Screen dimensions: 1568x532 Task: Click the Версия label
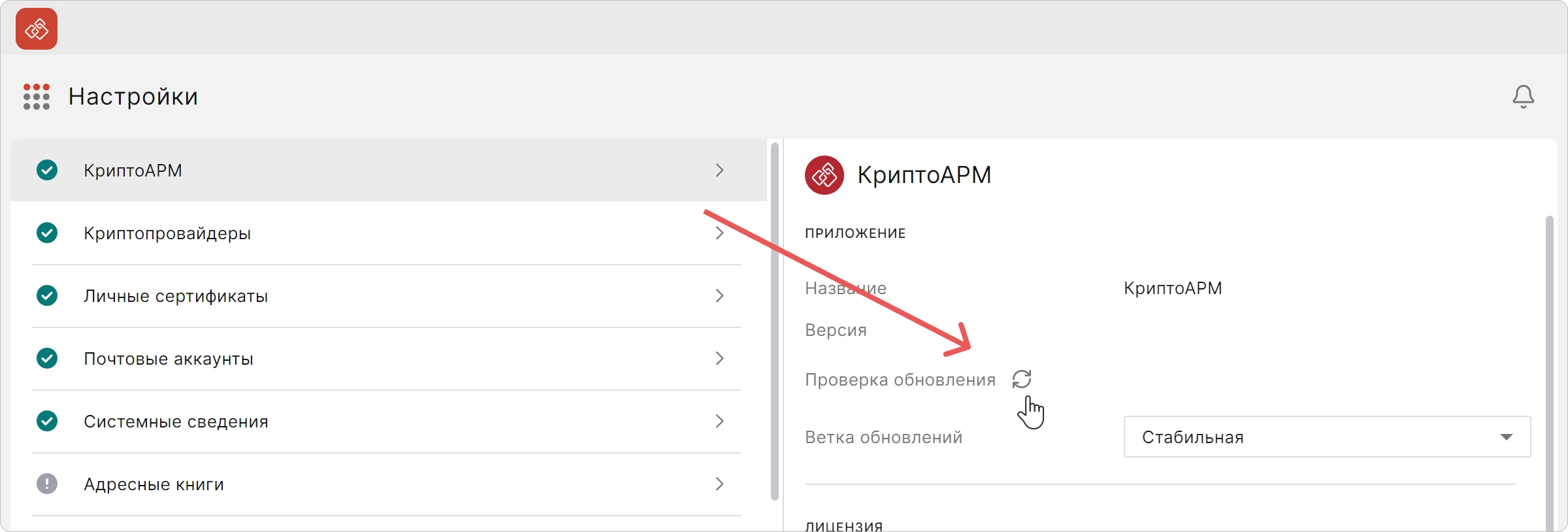(836, 330)
